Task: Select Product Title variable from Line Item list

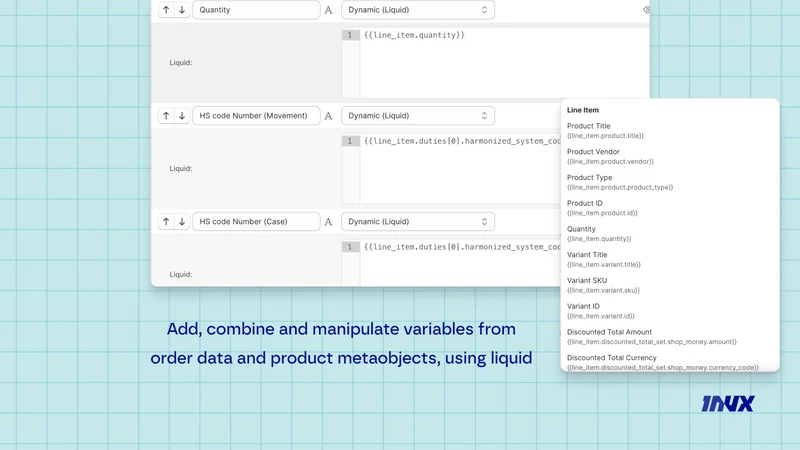Action: [x=605, y=131]
